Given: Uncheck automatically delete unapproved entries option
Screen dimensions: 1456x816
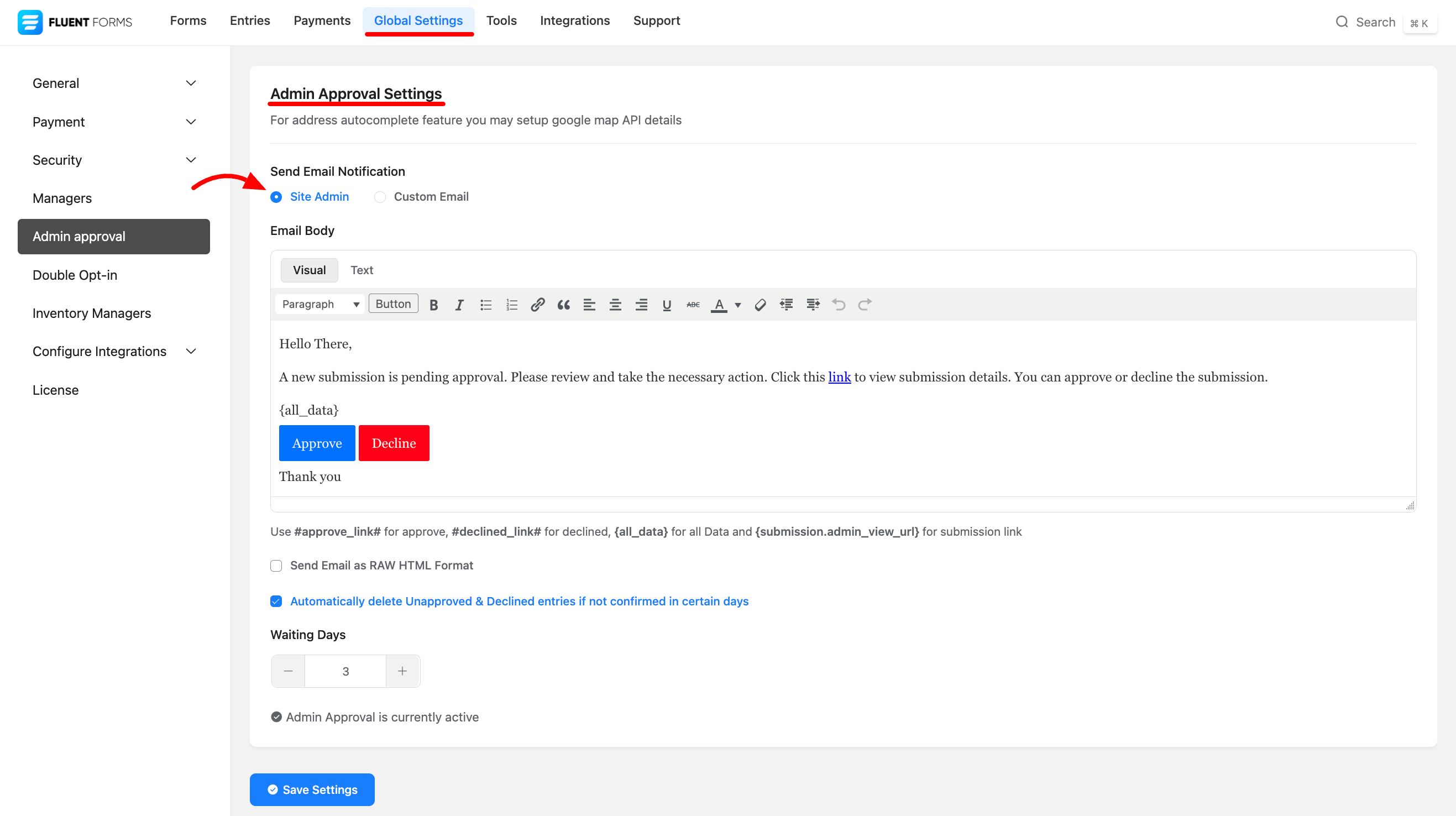Looking at the screenshot, I should (x=276, y=601).
